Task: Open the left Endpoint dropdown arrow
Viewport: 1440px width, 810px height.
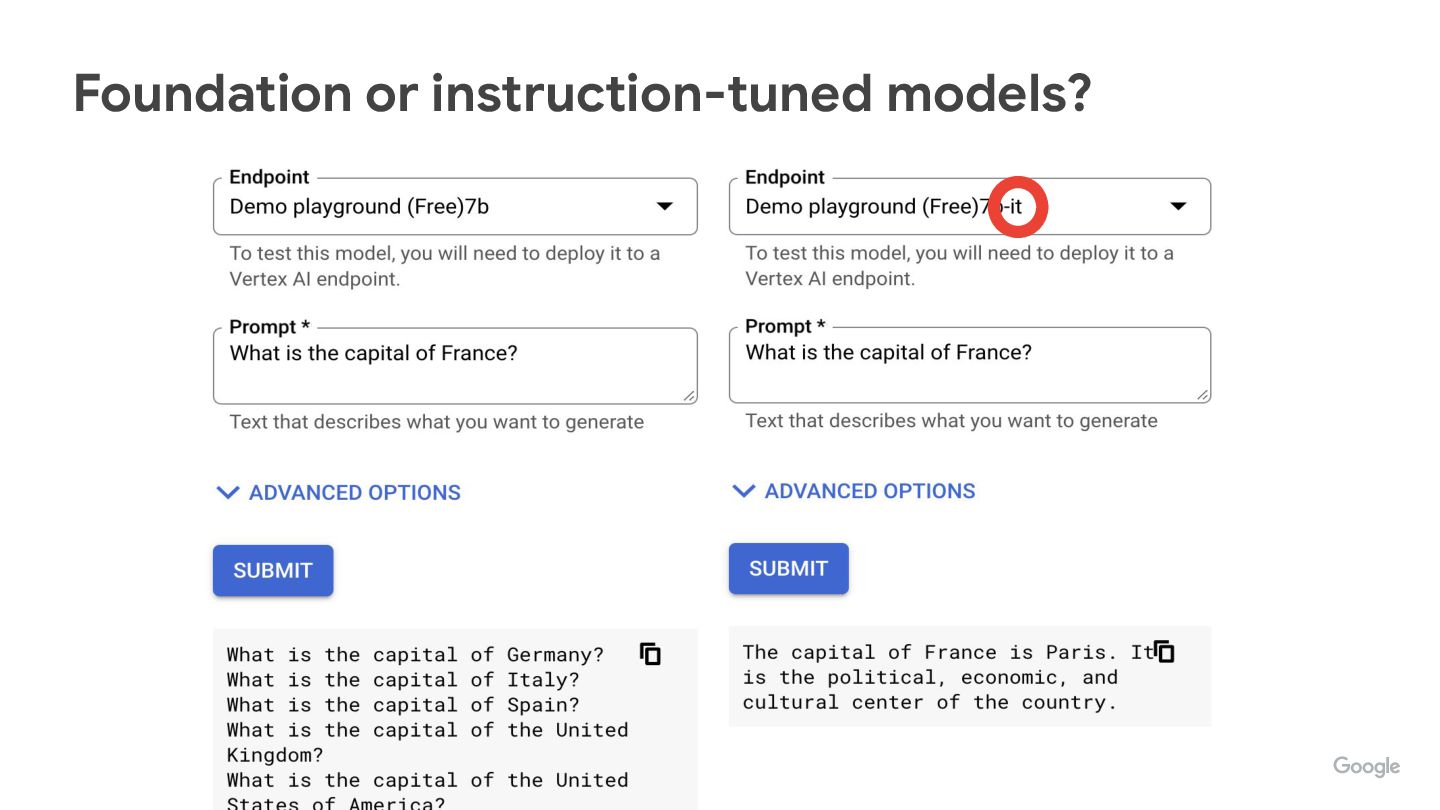Action: tap(664, 207)
